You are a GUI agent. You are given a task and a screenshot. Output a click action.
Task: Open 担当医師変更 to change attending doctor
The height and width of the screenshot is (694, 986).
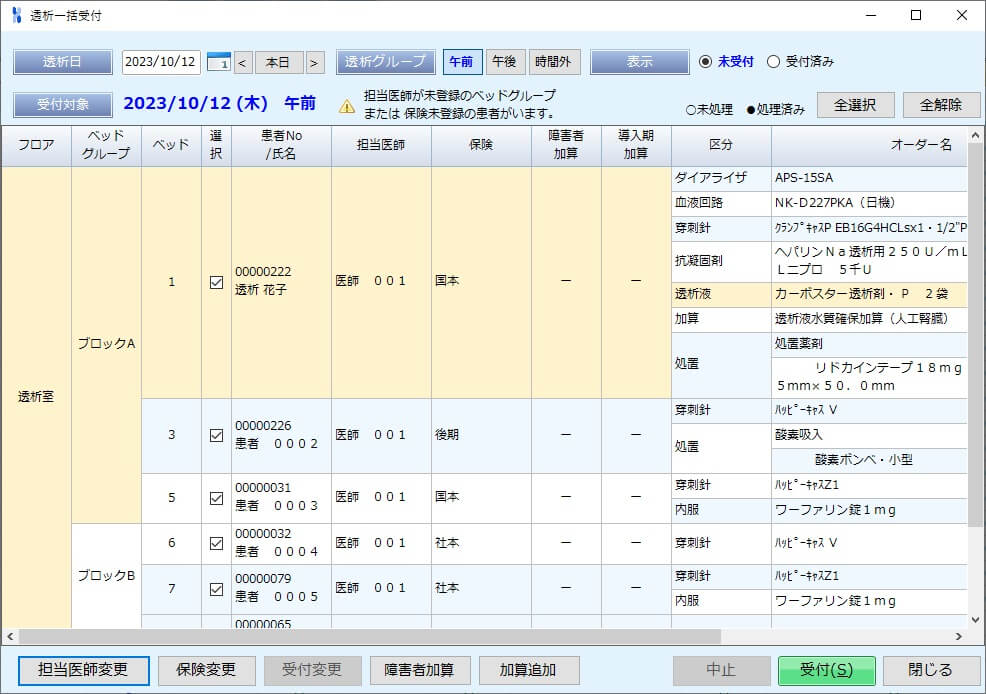click(x=82, y=671)
